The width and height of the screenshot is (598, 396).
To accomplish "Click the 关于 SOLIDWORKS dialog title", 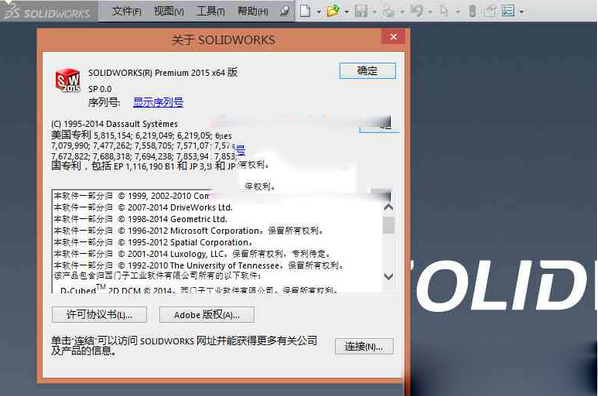I will pos(223,40).
